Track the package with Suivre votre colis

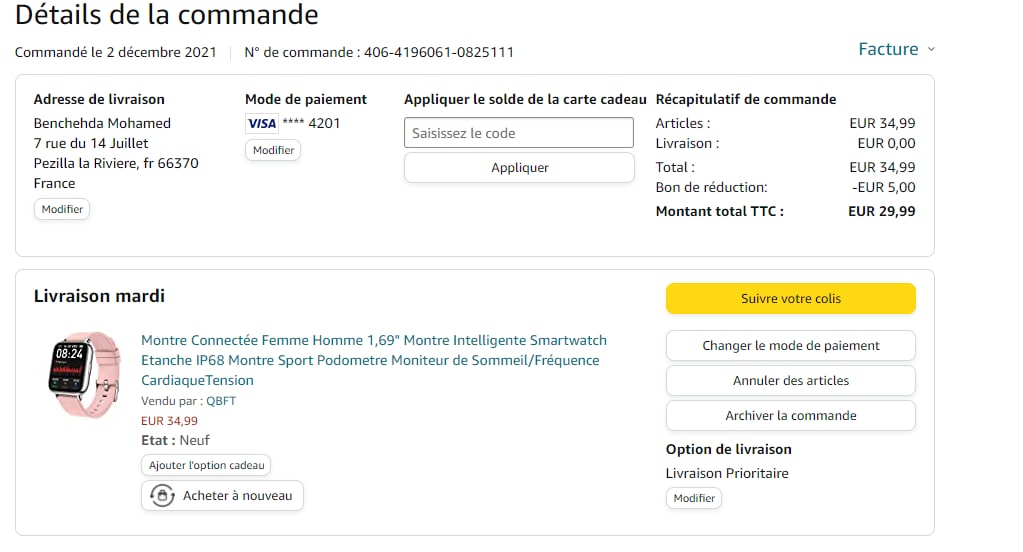pyautogui.click(x=790, y=299)
